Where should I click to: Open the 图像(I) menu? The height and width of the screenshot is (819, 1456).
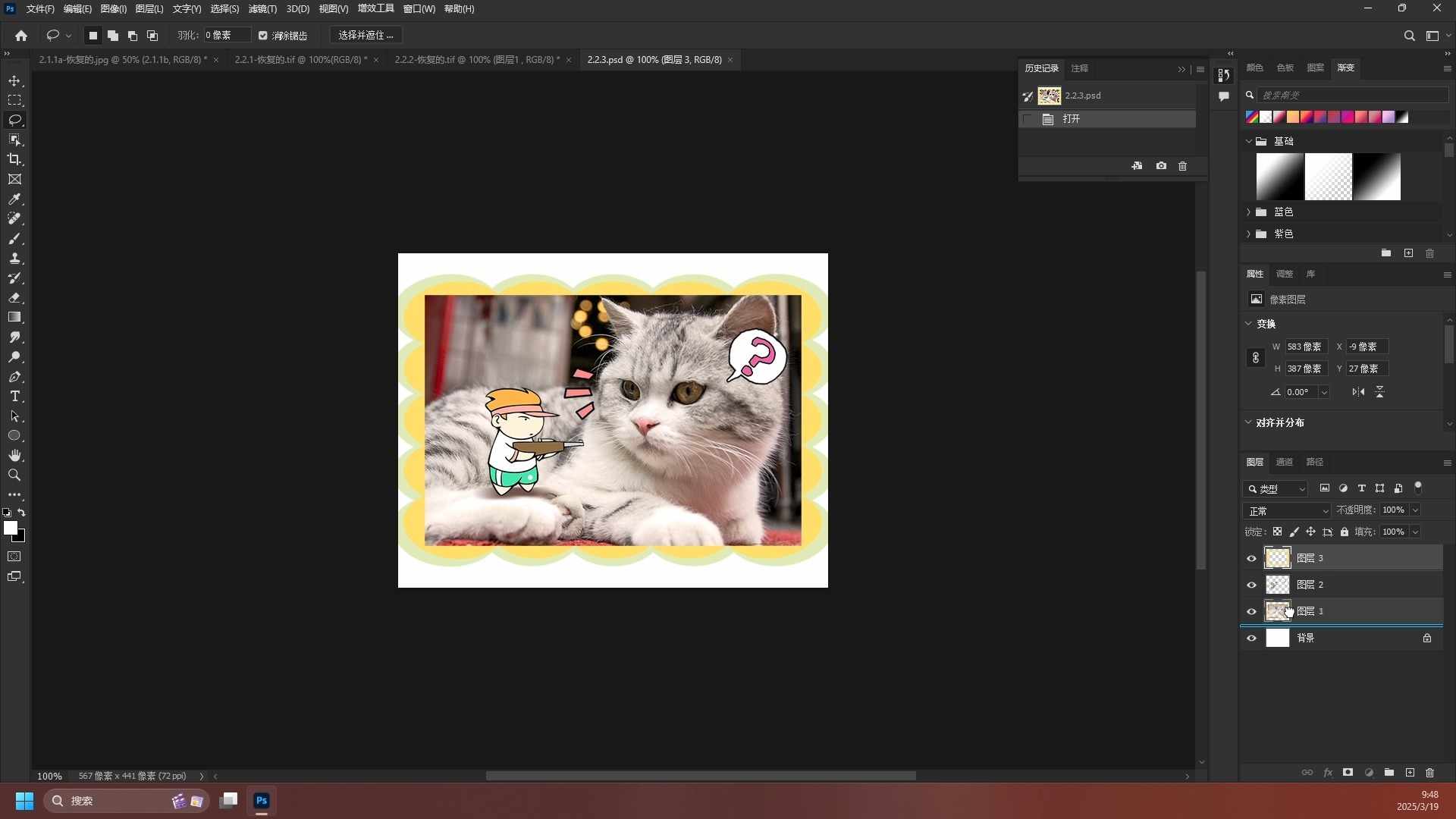[113, 8]
